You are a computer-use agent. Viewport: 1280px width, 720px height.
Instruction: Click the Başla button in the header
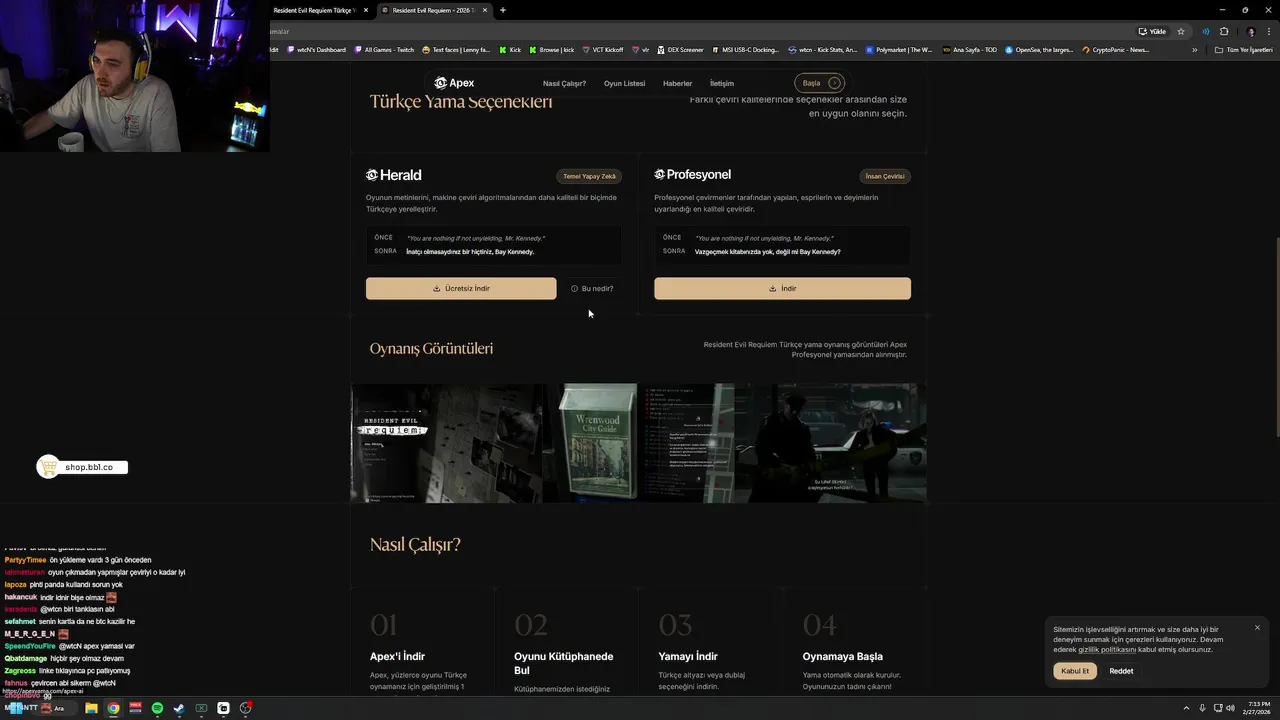[x=820, y=83]
